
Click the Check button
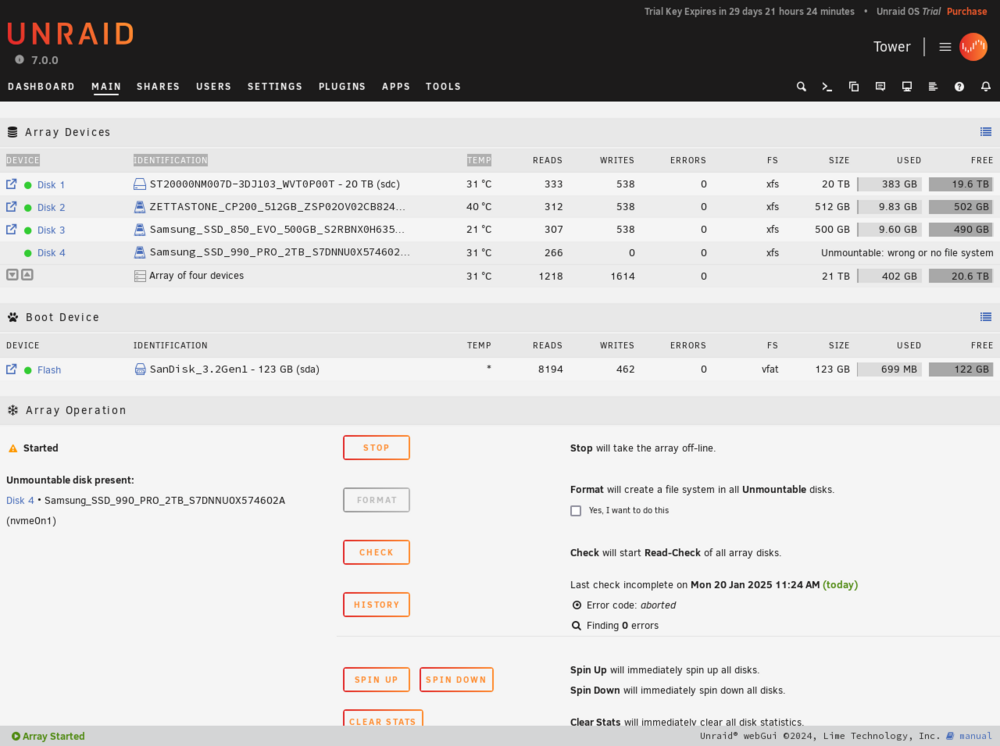(x=376, y=552)
